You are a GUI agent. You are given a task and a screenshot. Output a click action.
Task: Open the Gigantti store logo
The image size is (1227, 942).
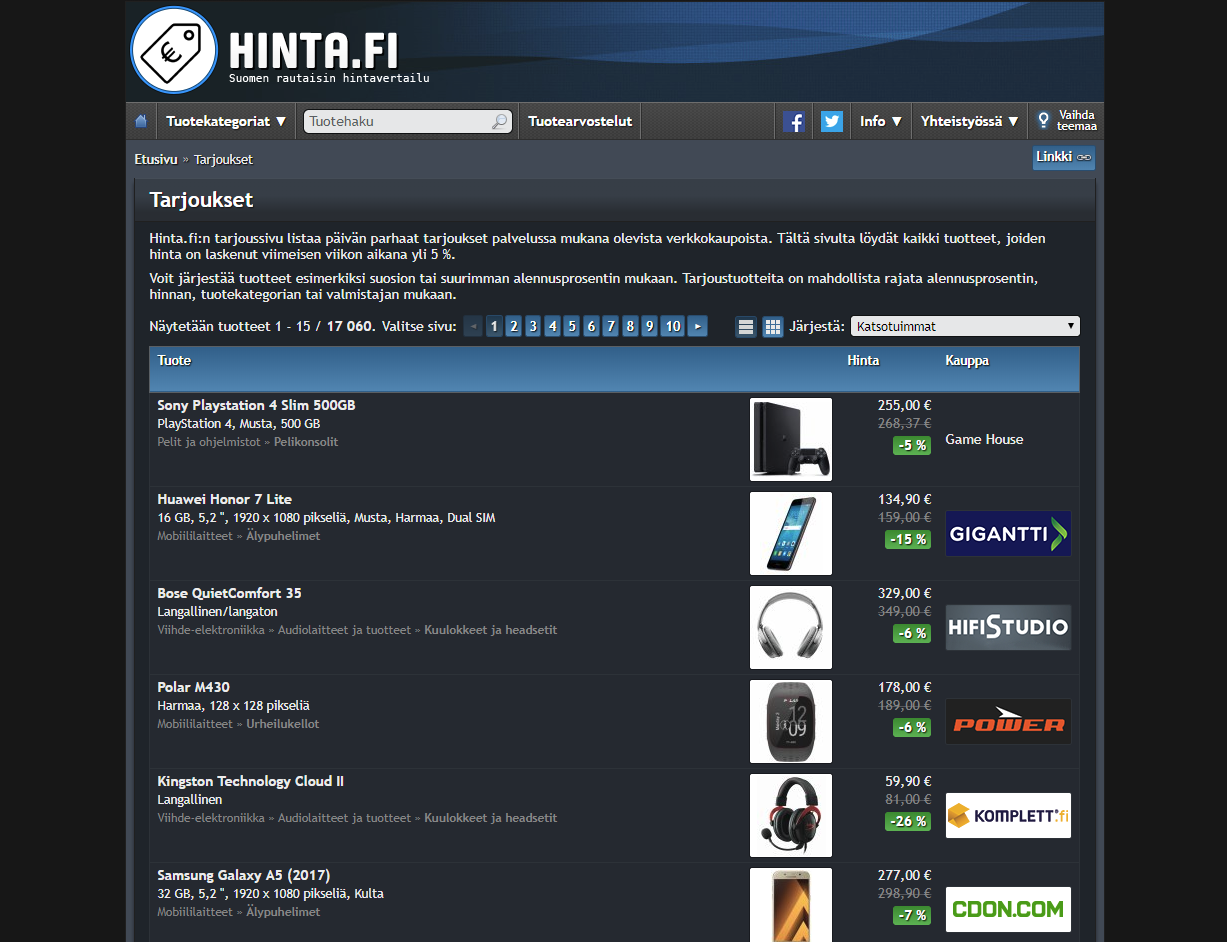click(1008, 534)
